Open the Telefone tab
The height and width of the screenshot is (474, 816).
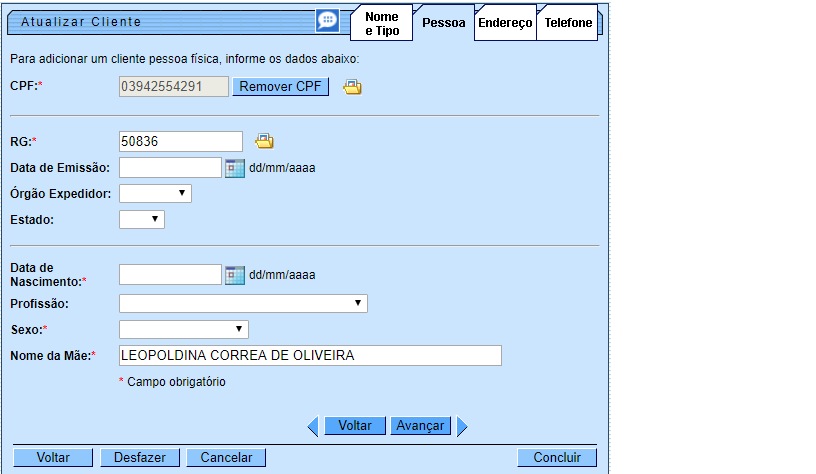568,23
